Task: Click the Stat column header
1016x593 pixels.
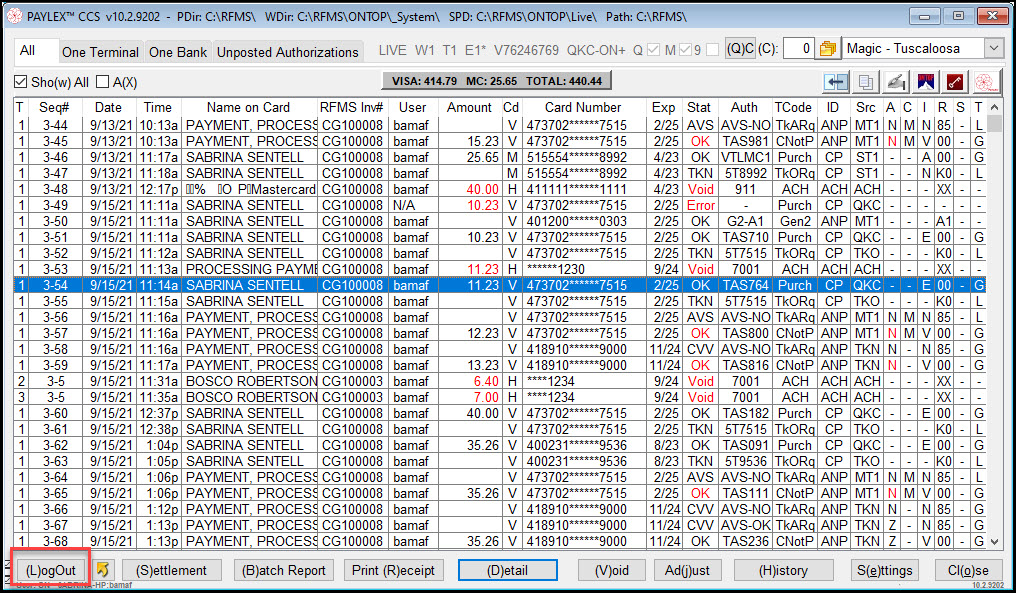Action: click(698, 108)
